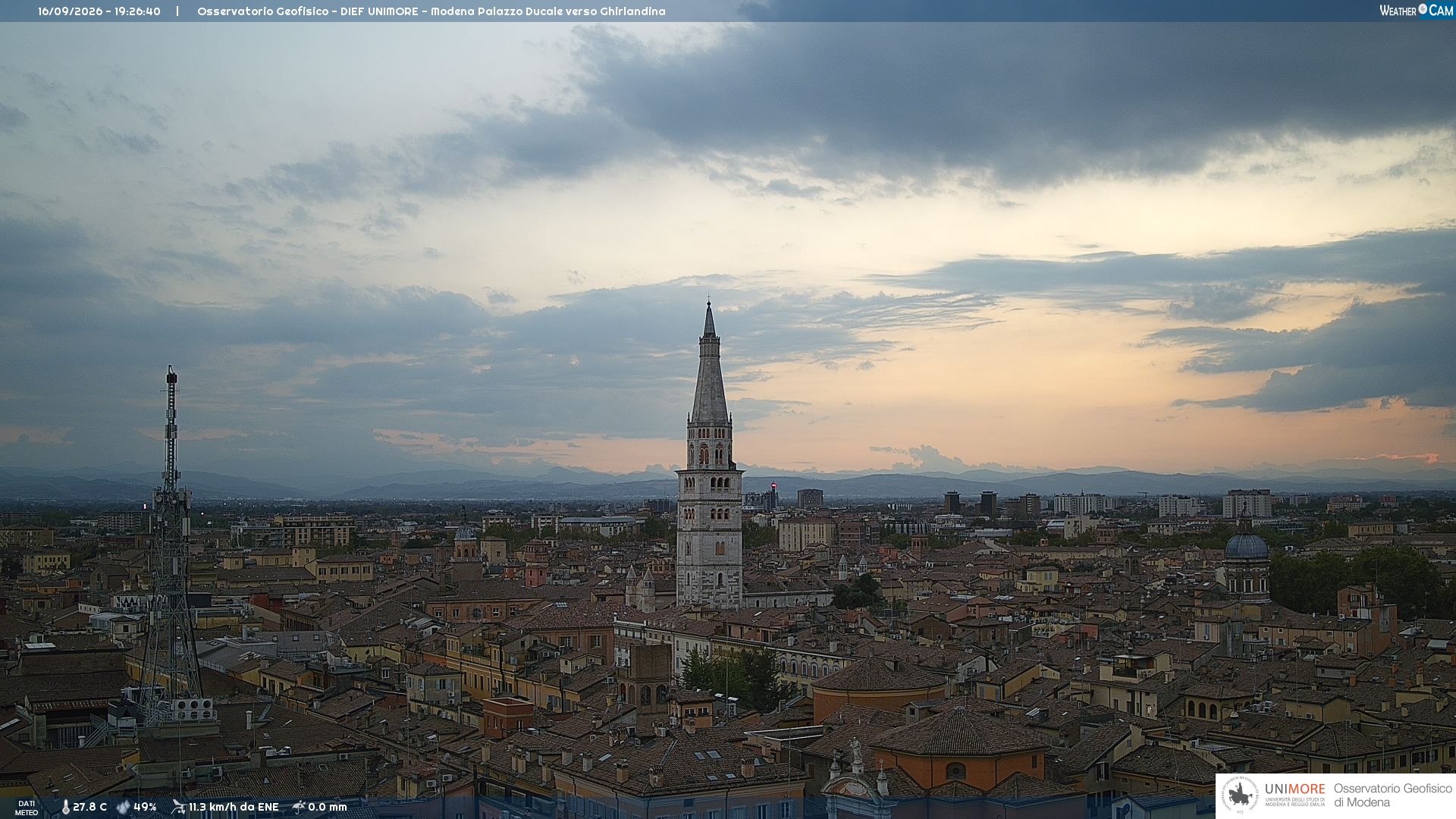Image resolution: width=1456 pixels, height=819 pixels.
Task: Click the Osservatorio Geofisico camera title text
Action: pyautogui.click(x=431, y=11)
